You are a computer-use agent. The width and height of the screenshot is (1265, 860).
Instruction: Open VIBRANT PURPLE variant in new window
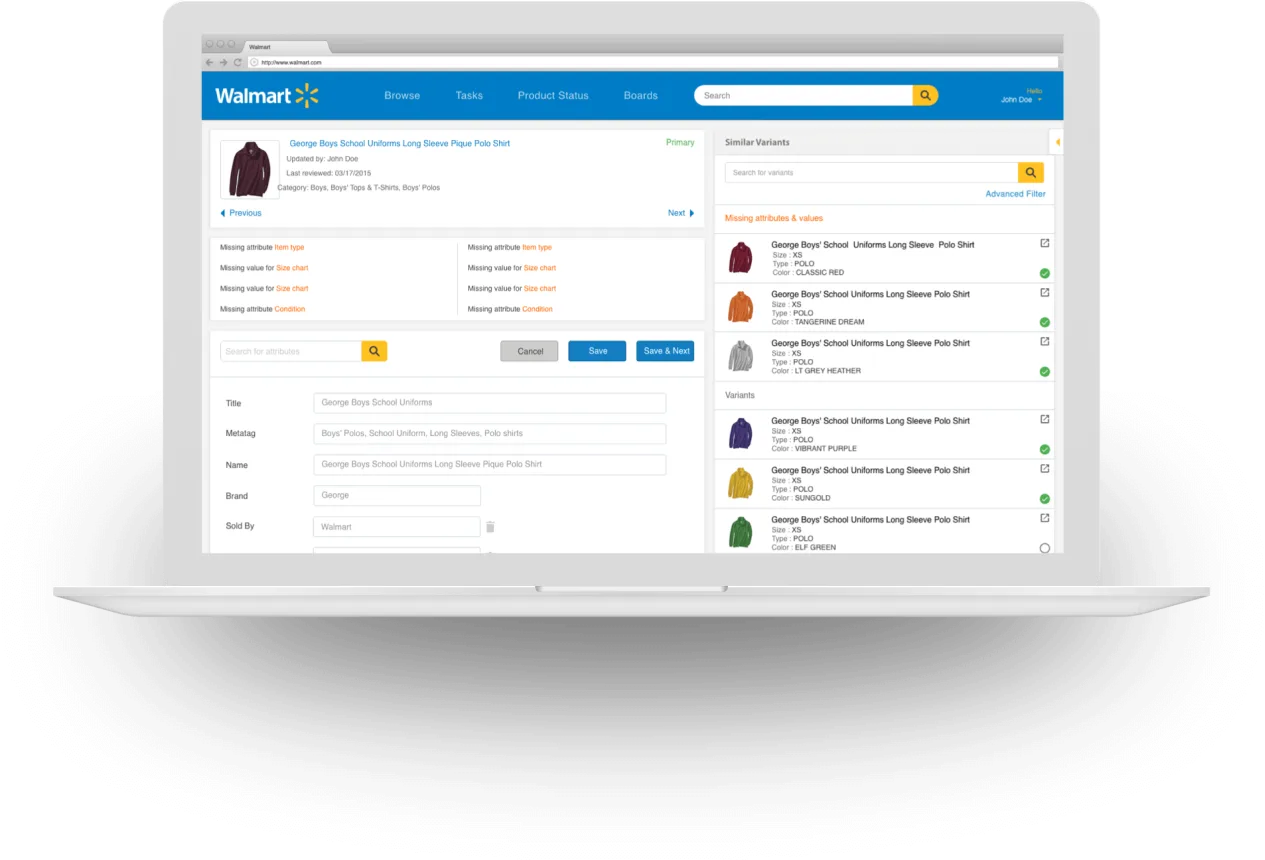[1045, 419]
